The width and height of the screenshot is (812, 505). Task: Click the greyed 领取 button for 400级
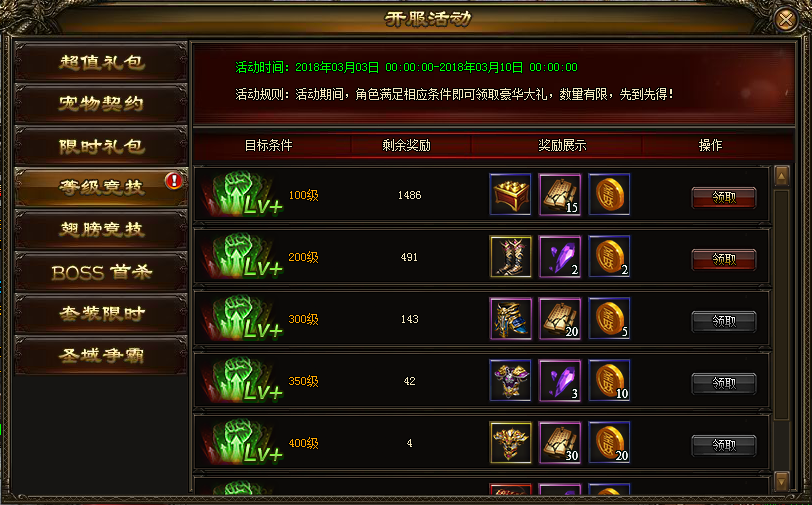point(724,445)
